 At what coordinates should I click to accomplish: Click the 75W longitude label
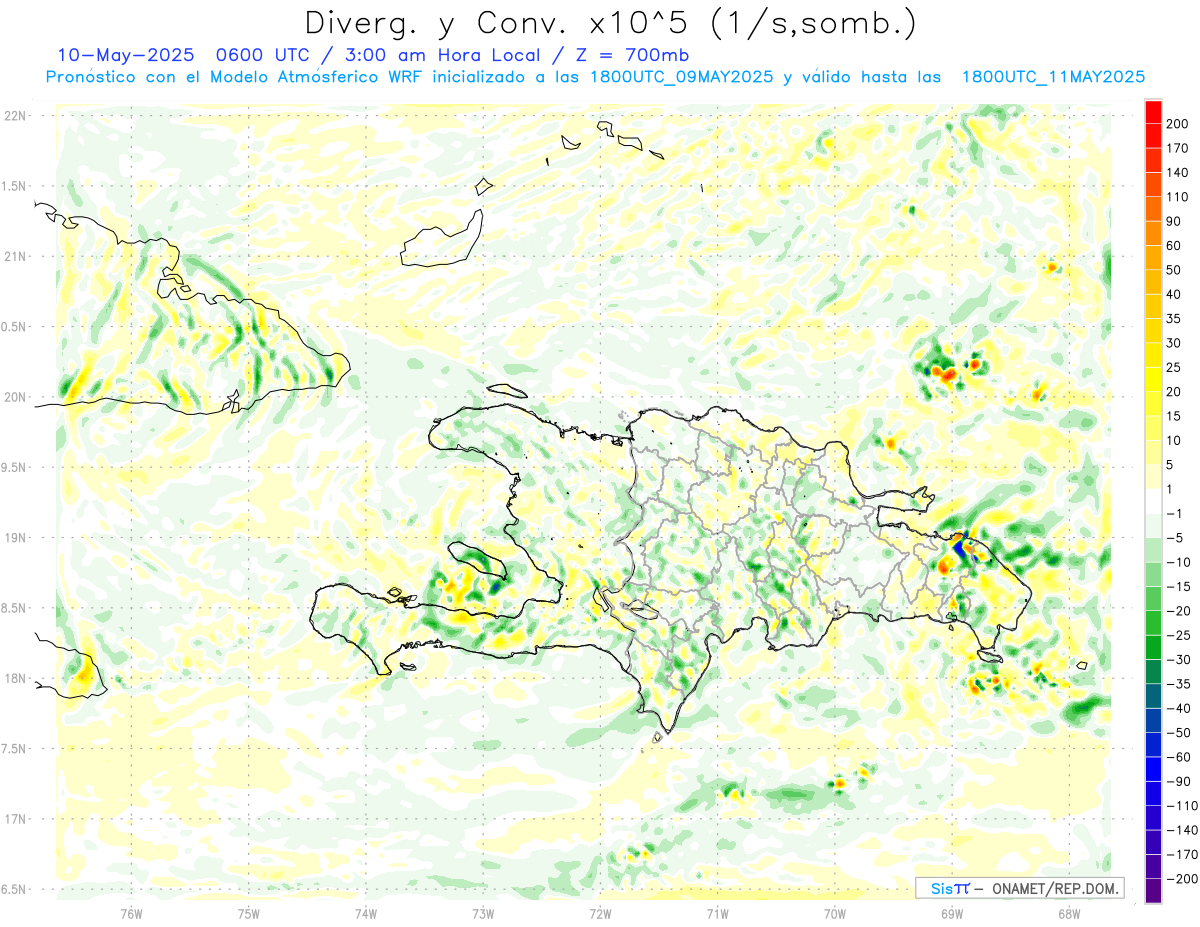[x=249, y=914]
